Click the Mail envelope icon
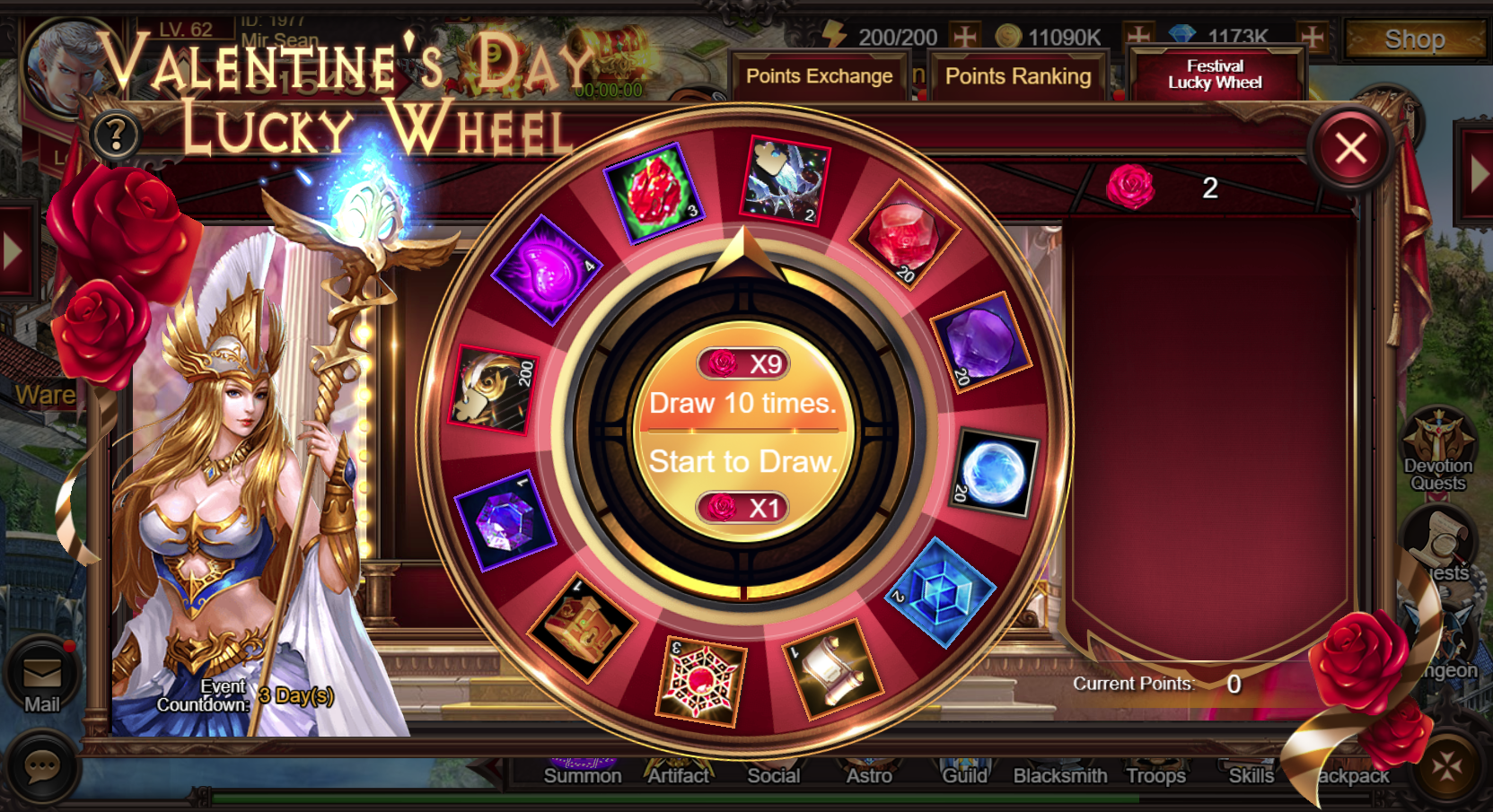1493x812 pixels. pos(41,676)
